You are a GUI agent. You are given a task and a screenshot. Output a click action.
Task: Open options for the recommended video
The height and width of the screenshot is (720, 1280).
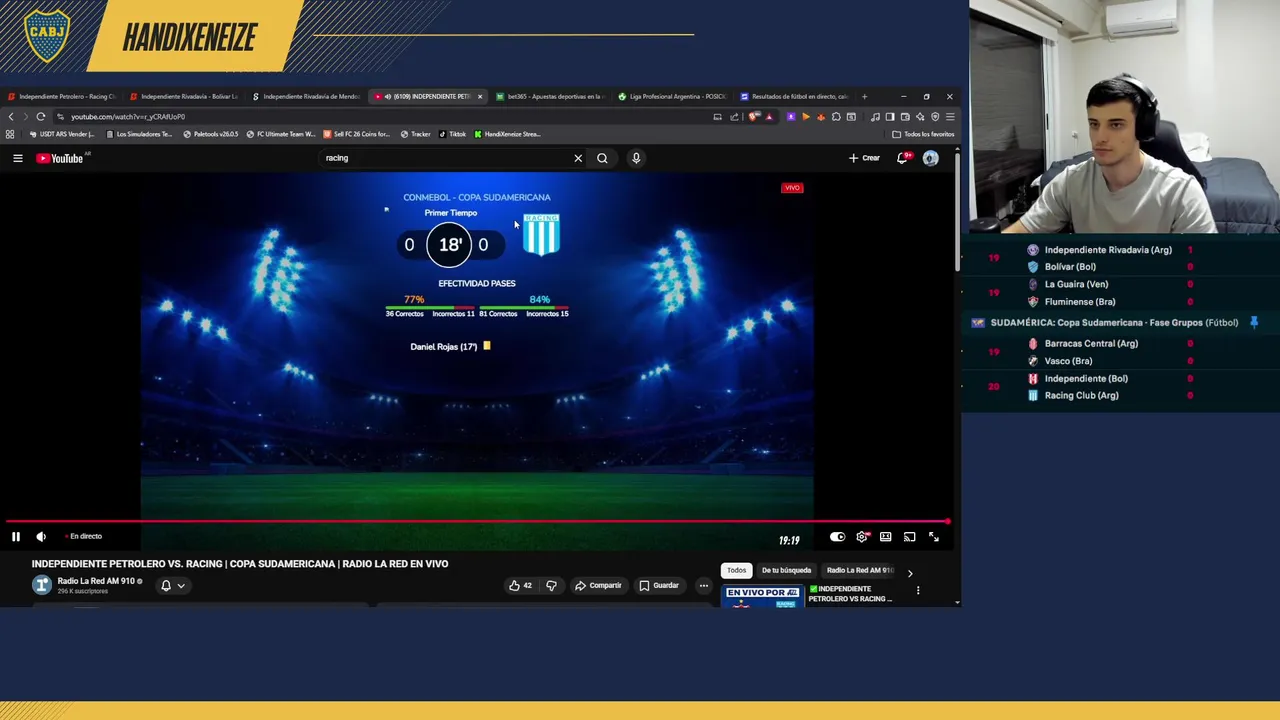pos(918,591)
